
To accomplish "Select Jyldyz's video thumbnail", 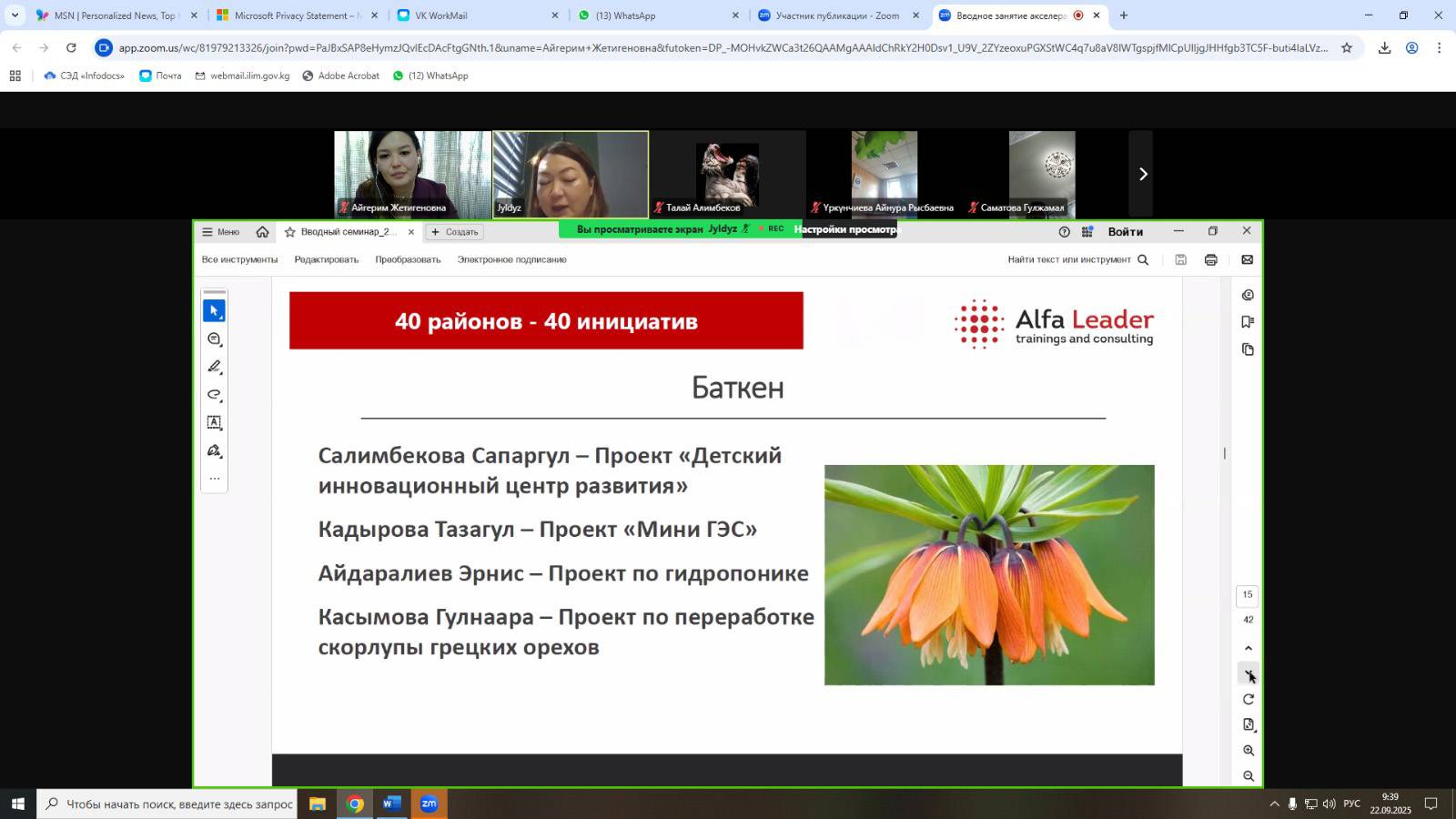I will 571,174.
